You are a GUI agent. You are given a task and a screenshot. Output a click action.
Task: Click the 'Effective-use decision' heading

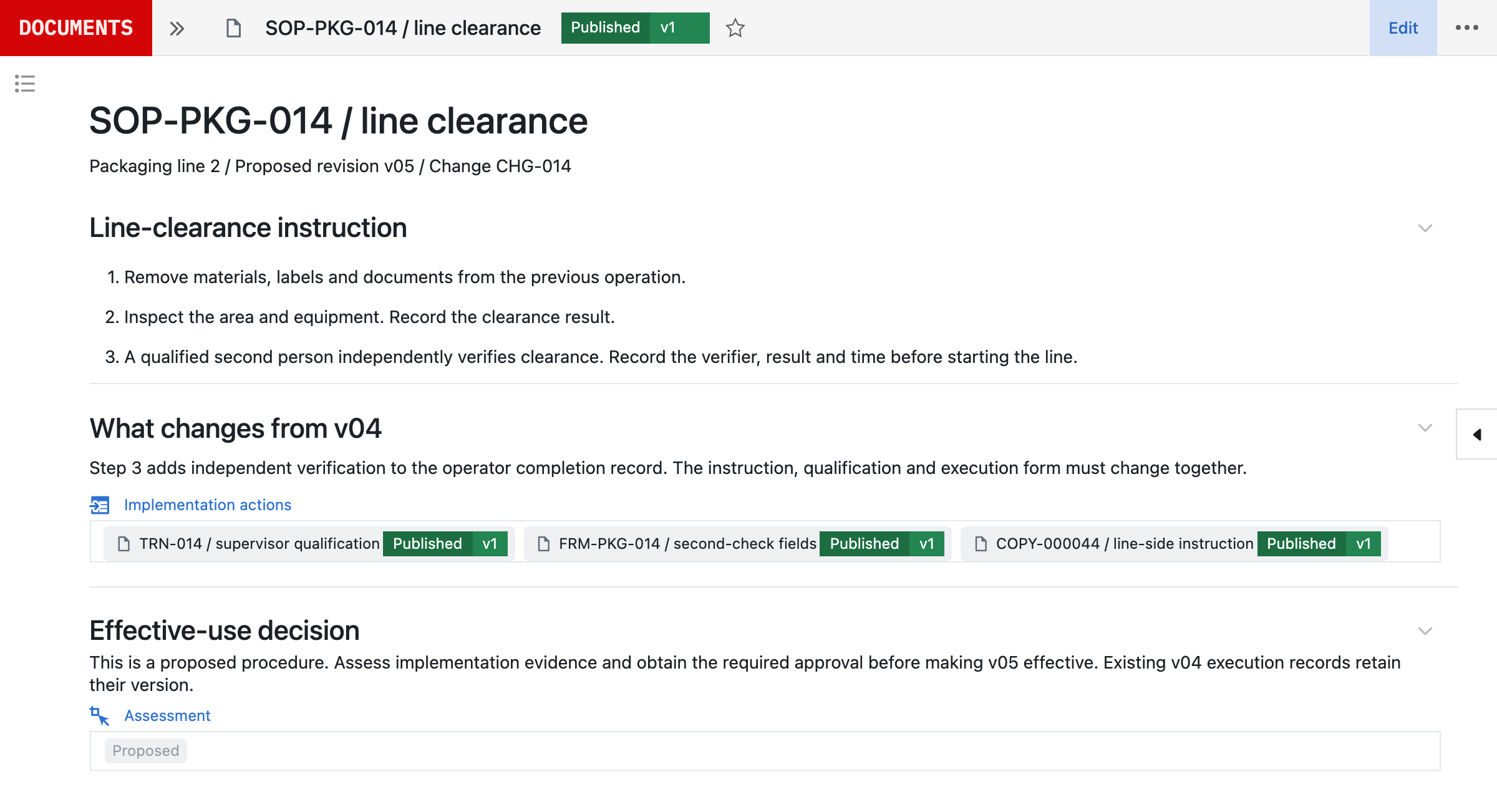(225, 631)
